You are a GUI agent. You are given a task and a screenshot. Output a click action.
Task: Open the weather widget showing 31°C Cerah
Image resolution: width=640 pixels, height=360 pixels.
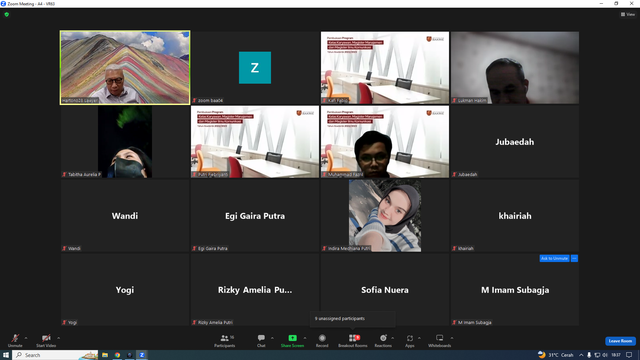coord(556,355)
